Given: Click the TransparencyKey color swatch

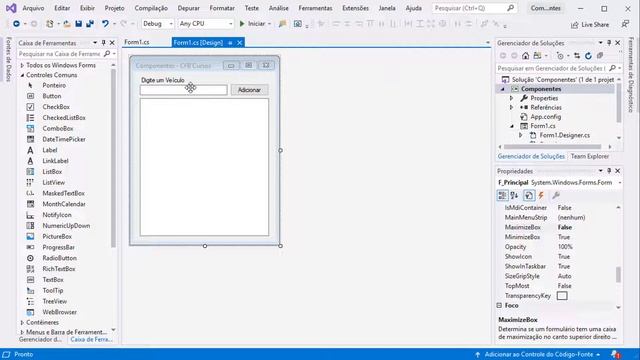Looking at the screenshot, I should coord(562,296).
